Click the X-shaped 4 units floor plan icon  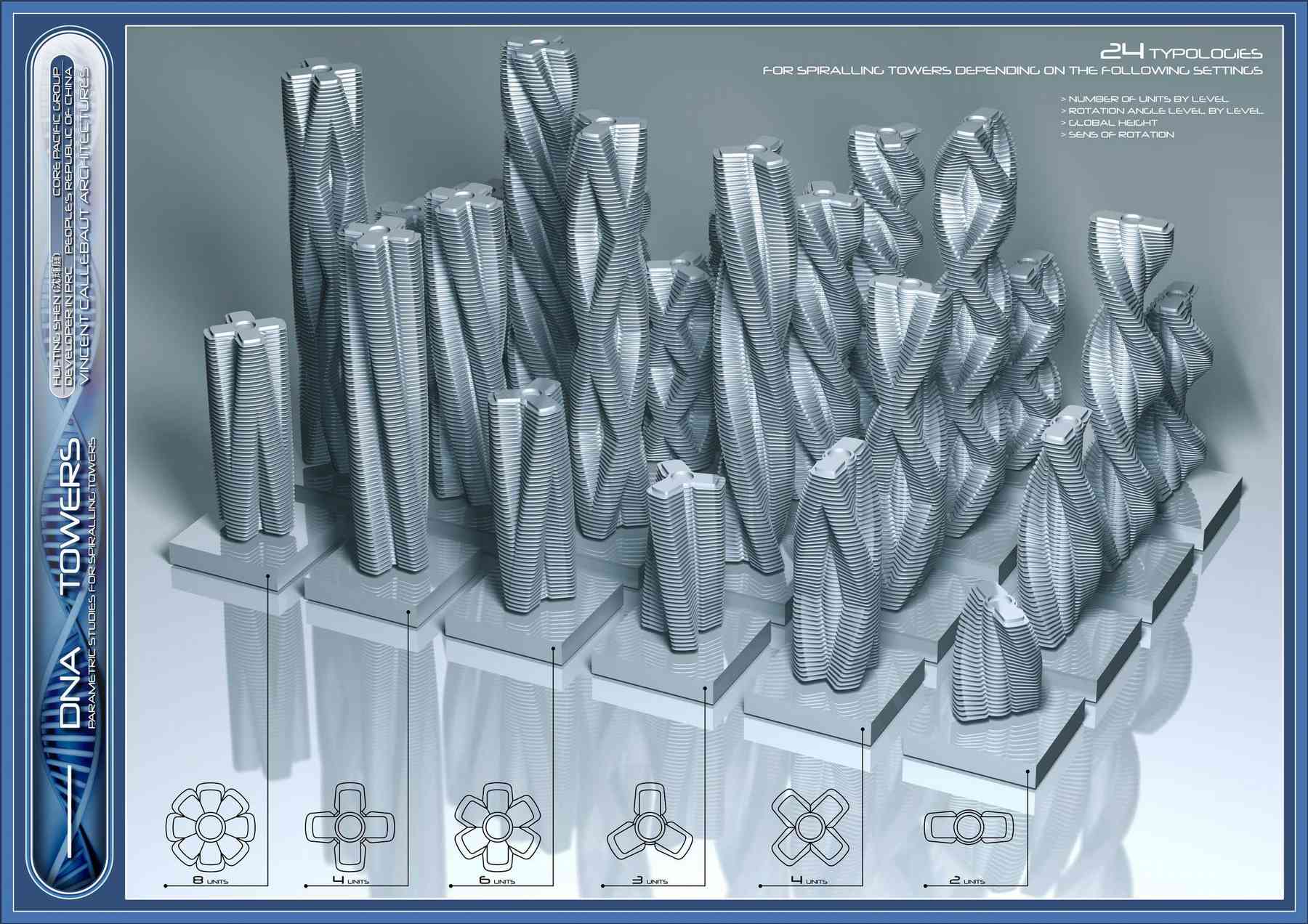coord(808,827)
